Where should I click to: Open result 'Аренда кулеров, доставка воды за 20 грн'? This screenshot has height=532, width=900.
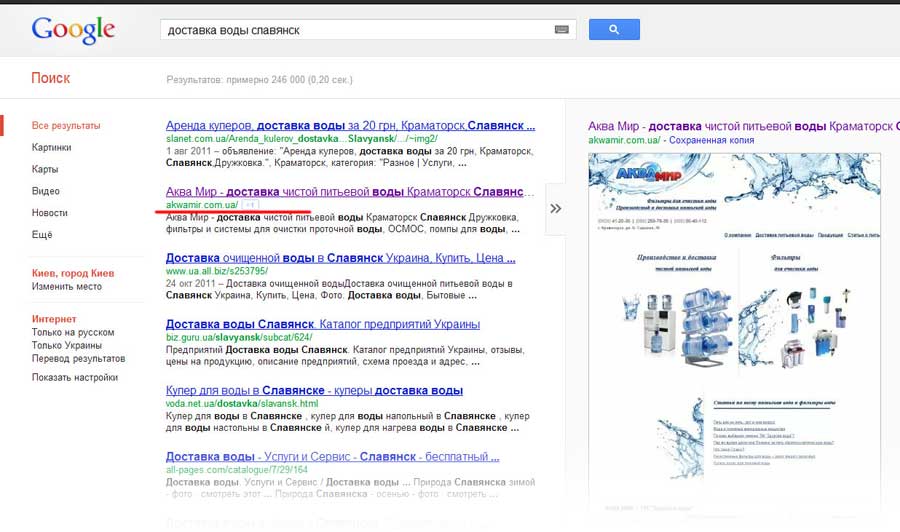tap(350, 126)
